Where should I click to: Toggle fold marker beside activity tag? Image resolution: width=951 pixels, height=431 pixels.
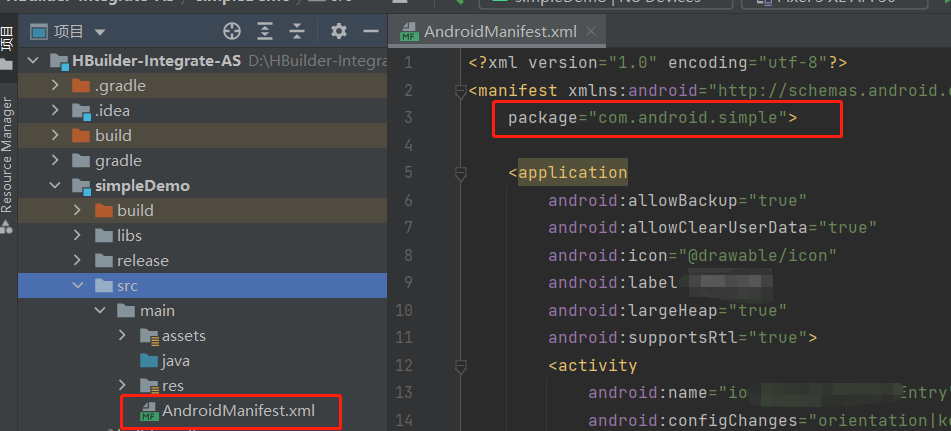coord(460,366)
